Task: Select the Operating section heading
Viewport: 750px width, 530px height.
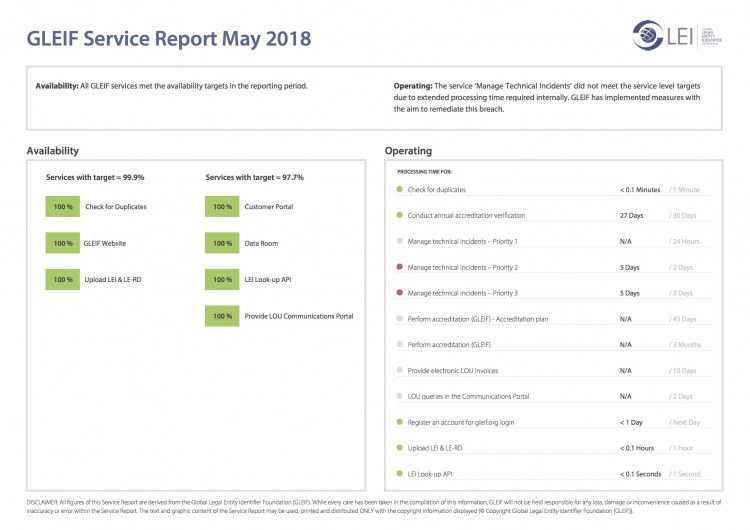Action: point(408,151)
